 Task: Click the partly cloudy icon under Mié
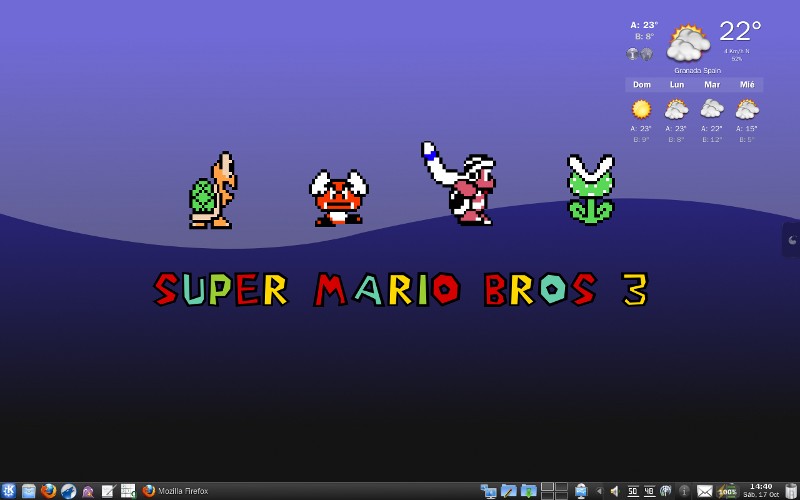point(747,109)
